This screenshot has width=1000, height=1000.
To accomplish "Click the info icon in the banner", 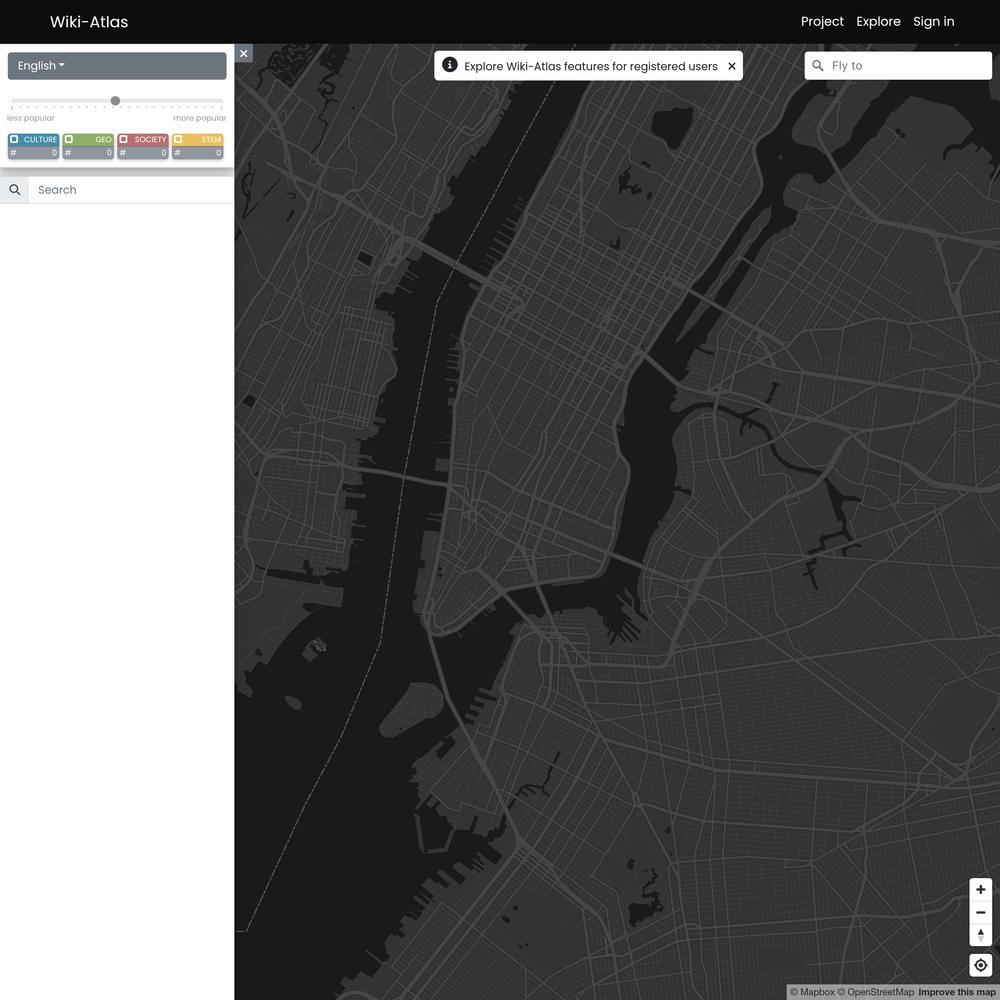I will 450,65.
